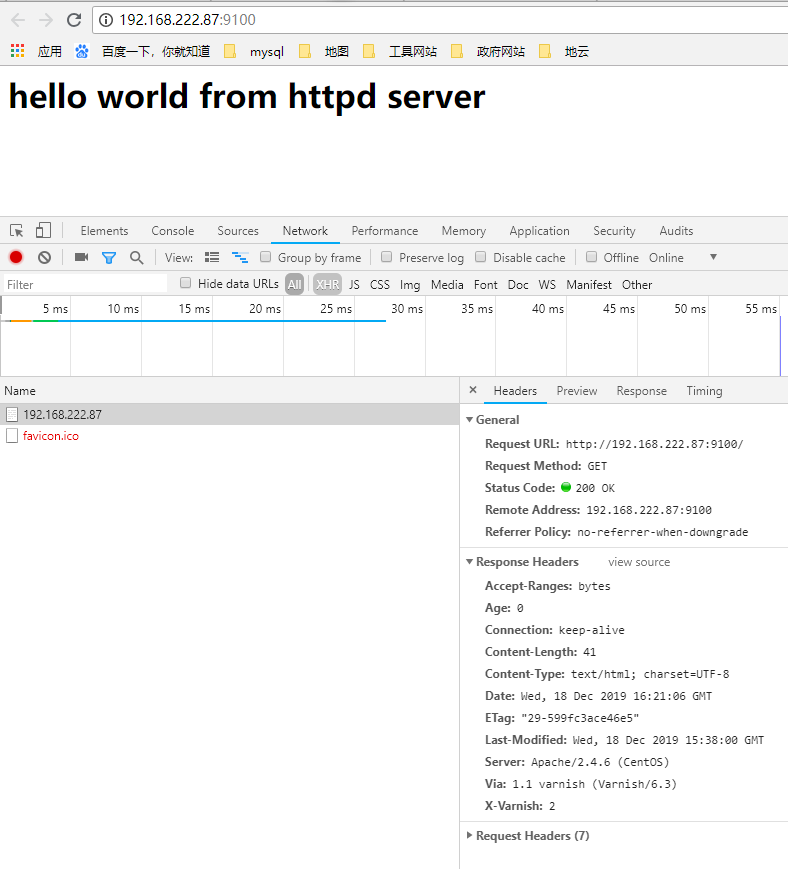Click the site info icon in address bar
The height and width of the screenshot is (869, 788).
coord(106,20)
